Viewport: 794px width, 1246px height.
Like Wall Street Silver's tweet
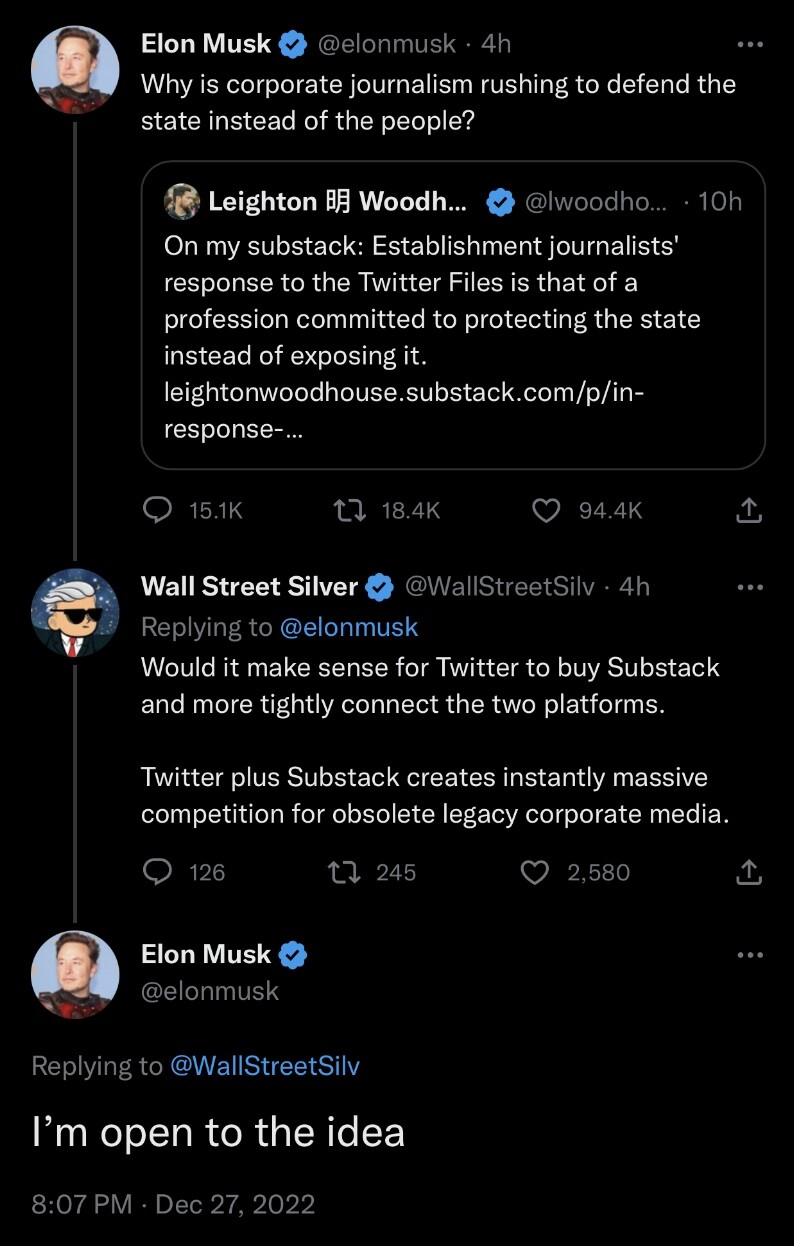(x=536, y=872)
